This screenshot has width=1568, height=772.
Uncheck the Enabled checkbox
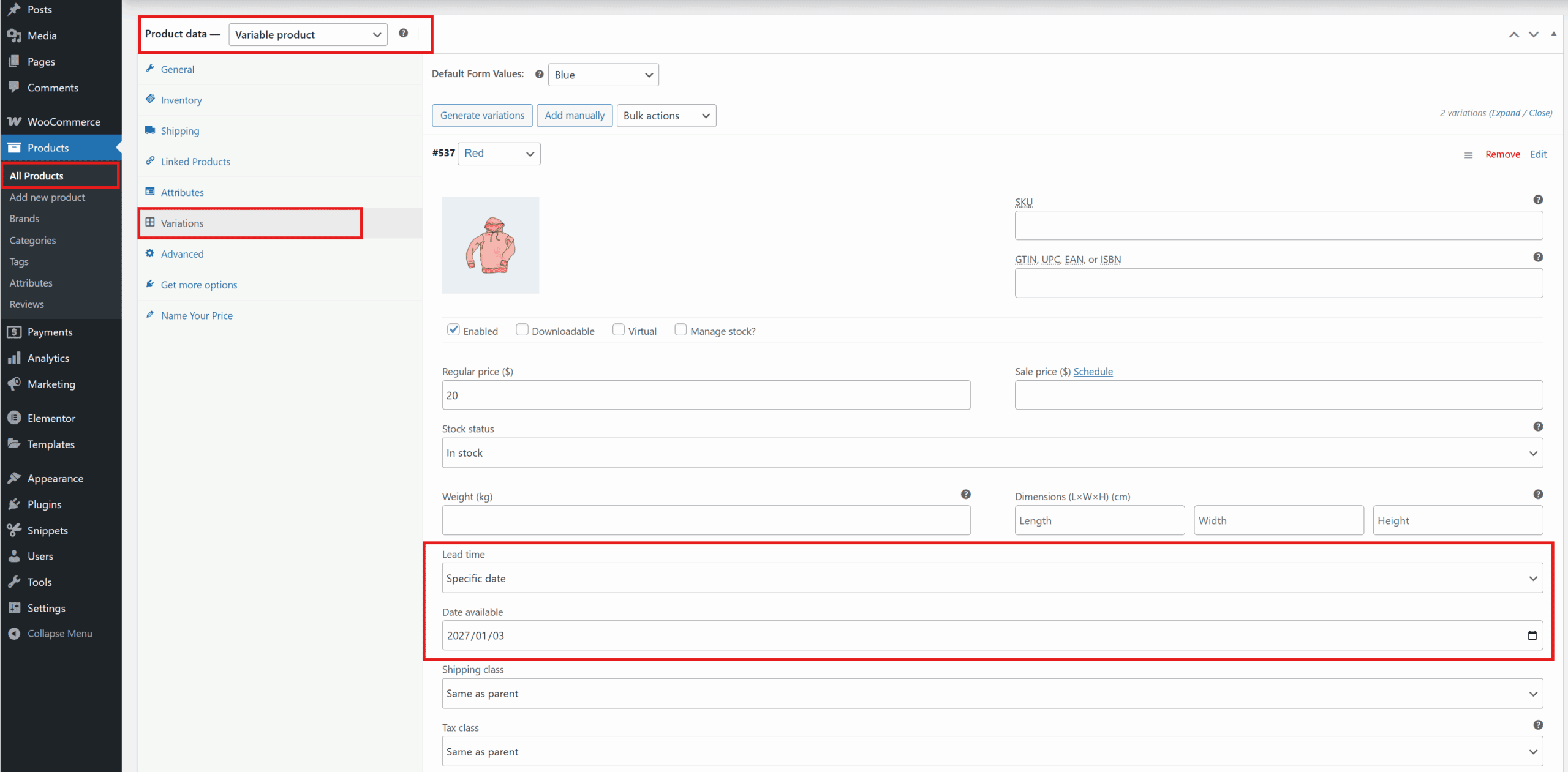[453, 329]
